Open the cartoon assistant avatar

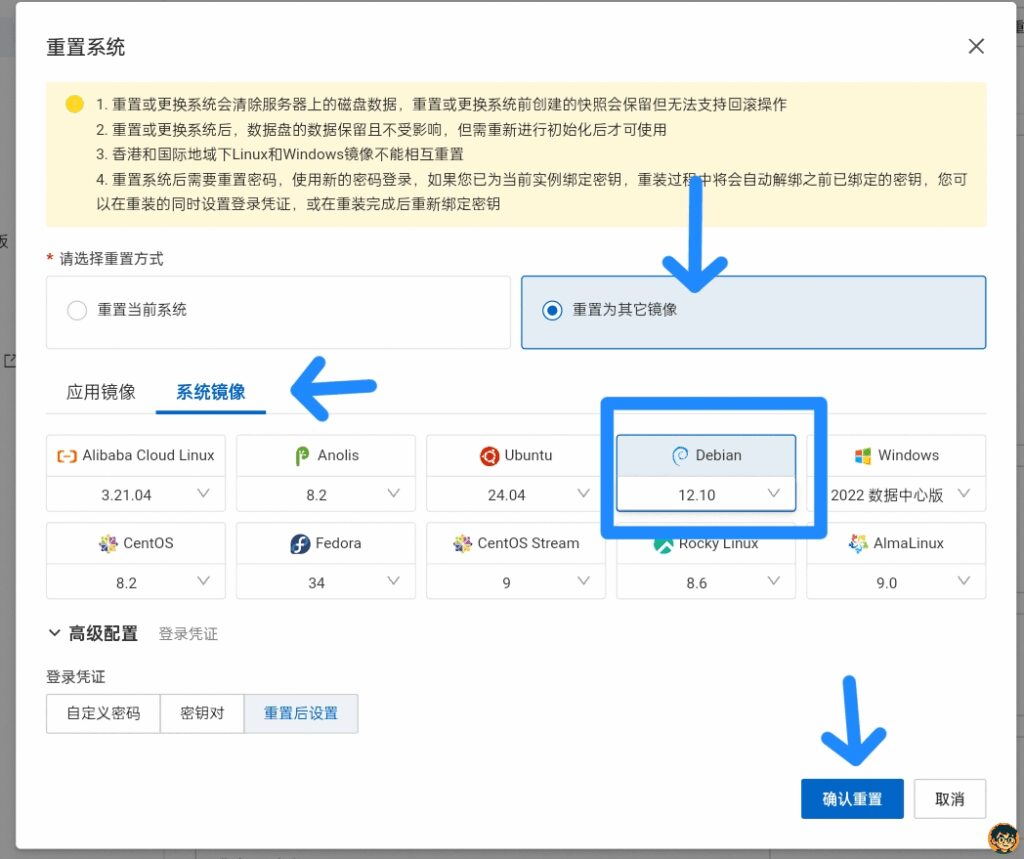(1004, 839)
